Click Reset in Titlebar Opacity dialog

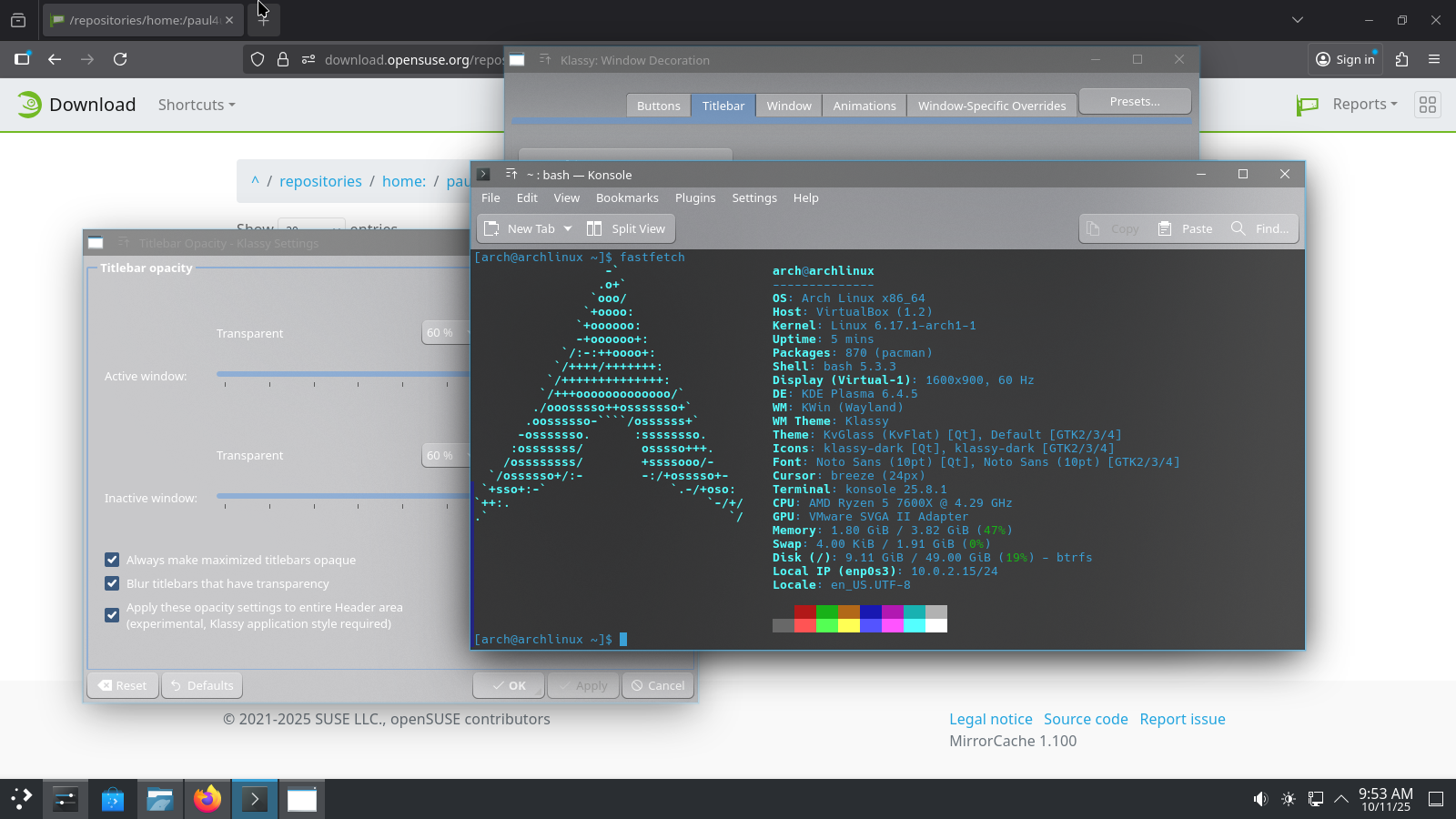pos(123,685)
